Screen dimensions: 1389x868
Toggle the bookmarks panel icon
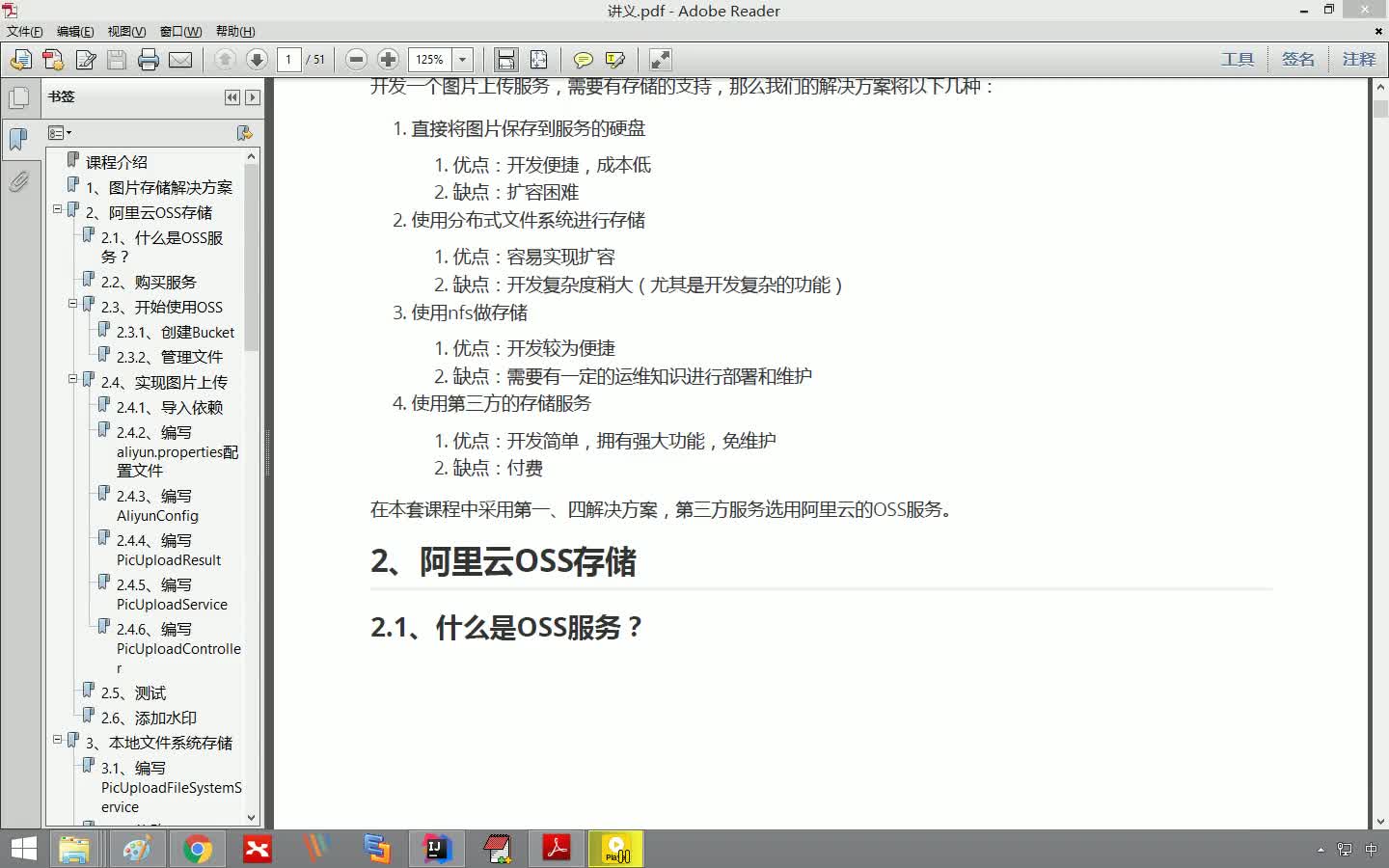(18, 139)
